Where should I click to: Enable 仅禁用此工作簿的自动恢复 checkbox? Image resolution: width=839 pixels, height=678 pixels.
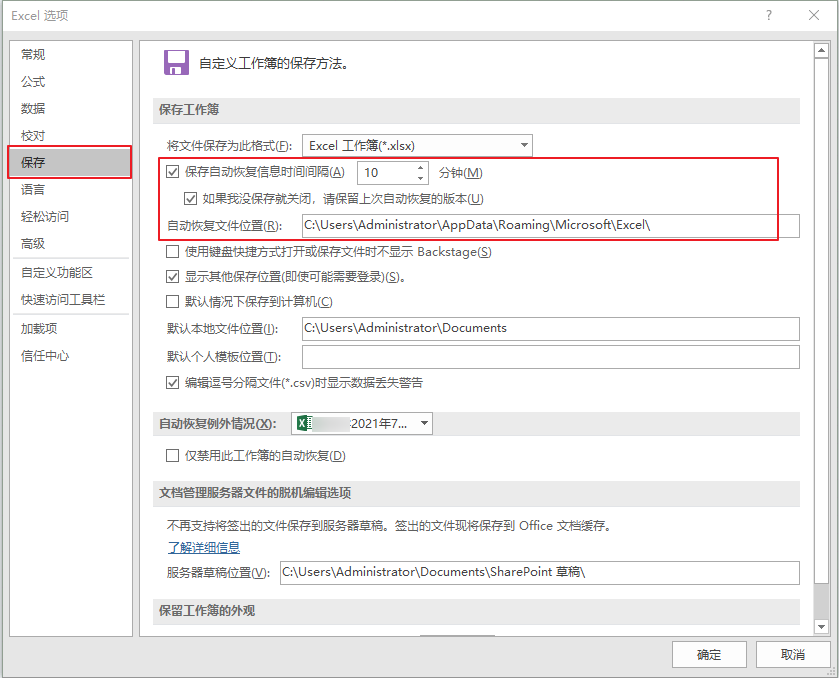tap(172, 455)
